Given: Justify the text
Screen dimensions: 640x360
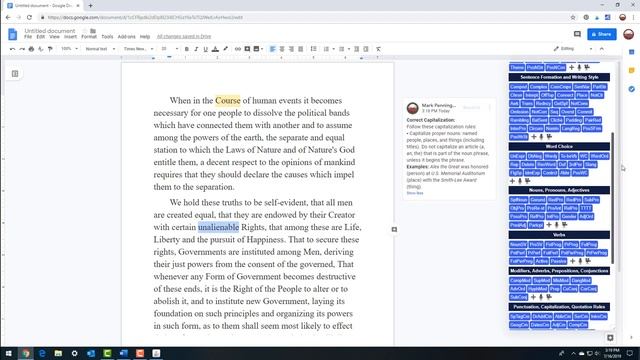Looking at the screenshot, I should click(301, 49).
